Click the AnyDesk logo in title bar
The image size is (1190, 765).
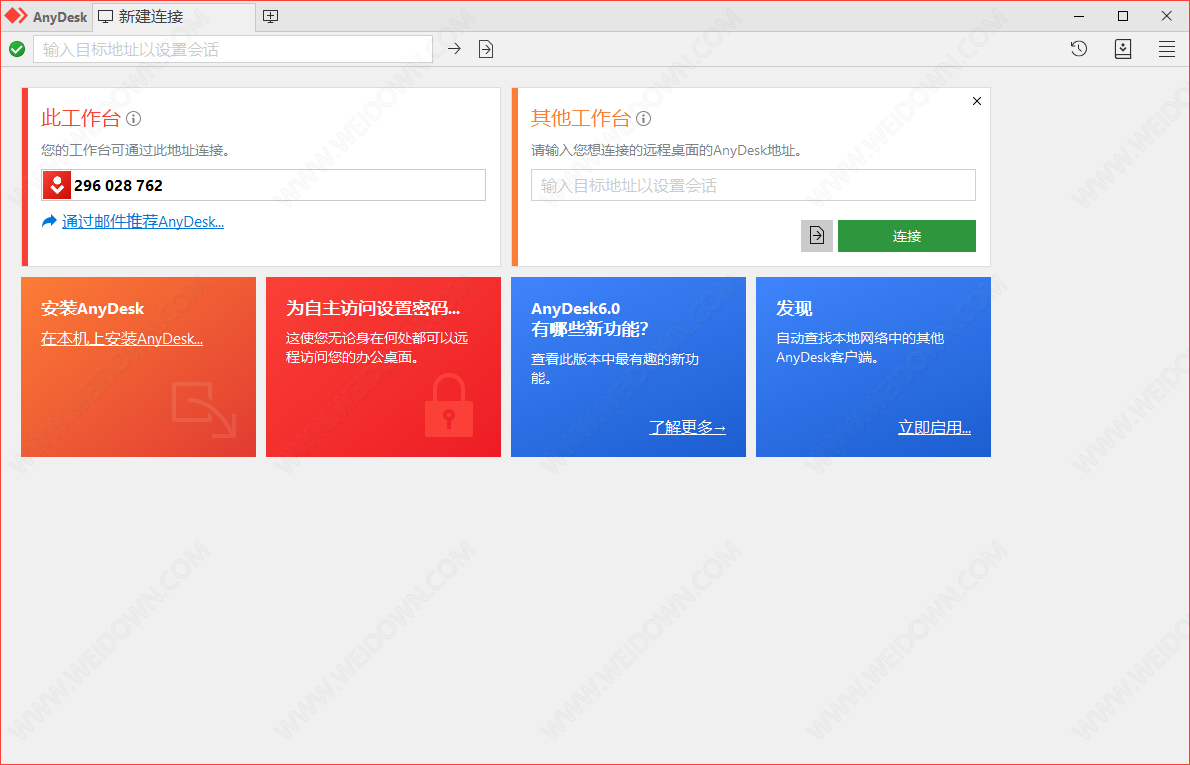coord(16,16)
